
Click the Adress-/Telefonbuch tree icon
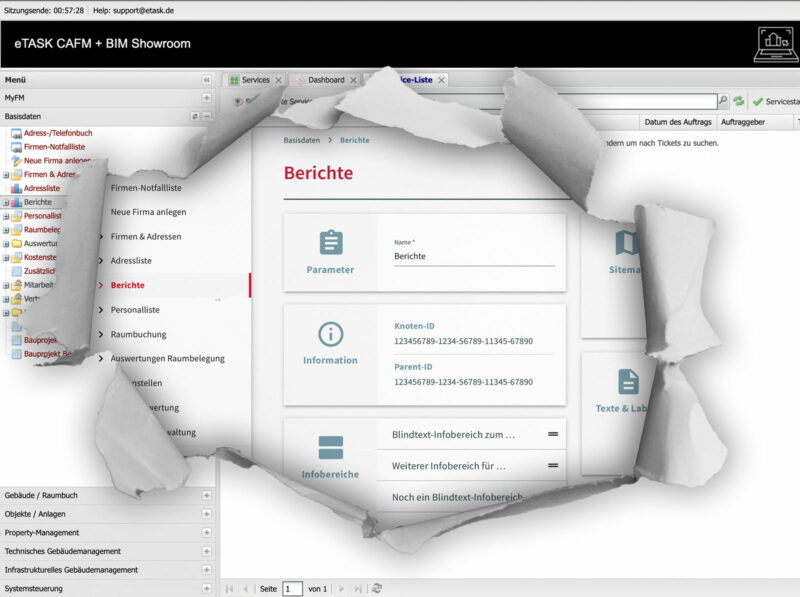[x=16, y=133]
